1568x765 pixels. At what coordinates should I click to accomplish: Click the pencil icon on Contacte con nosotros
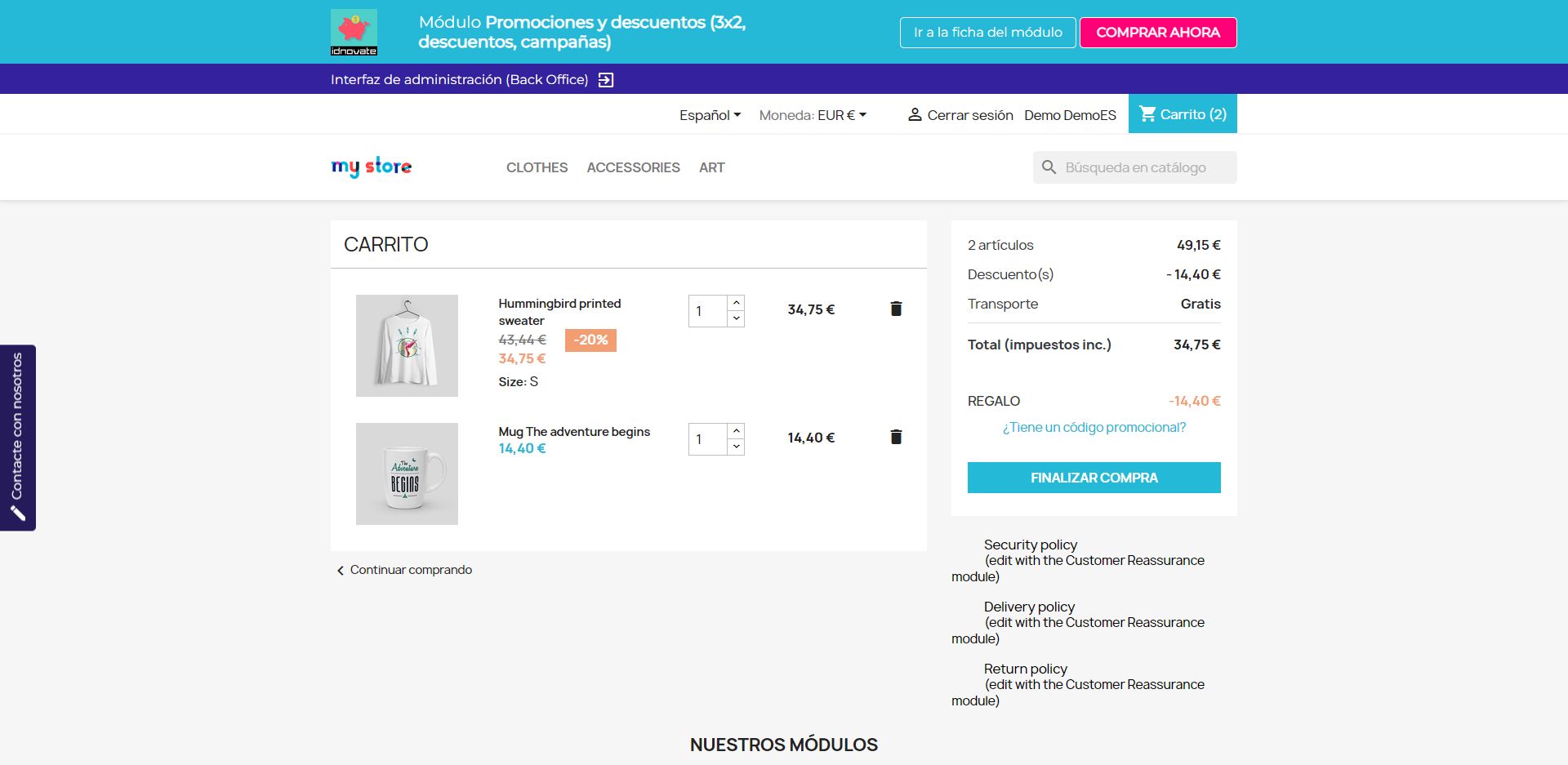coord(18,514)
